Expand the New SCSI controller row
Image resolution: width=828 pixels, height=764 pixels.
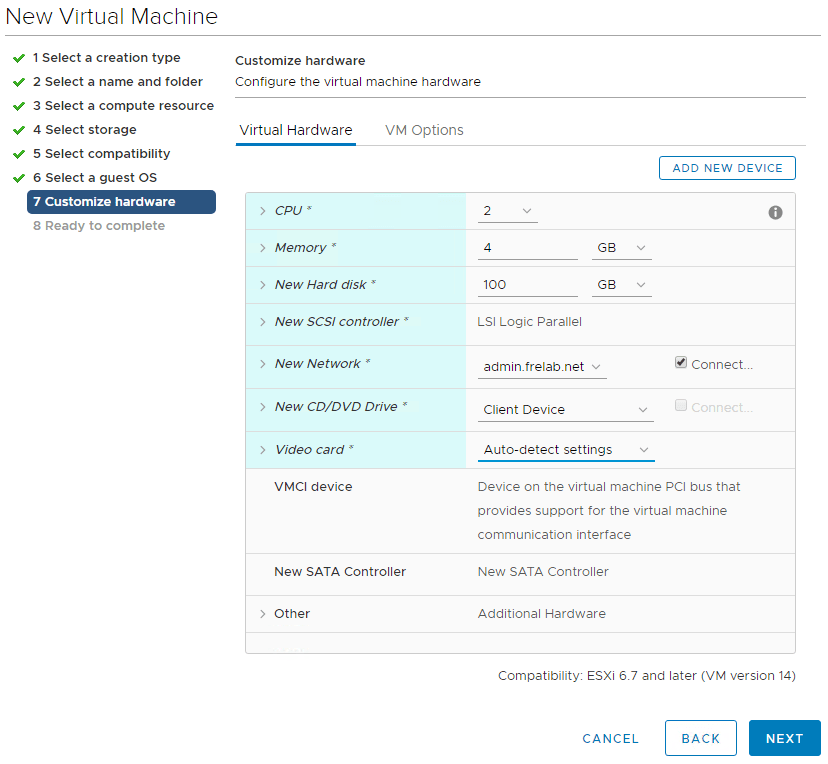262,322
